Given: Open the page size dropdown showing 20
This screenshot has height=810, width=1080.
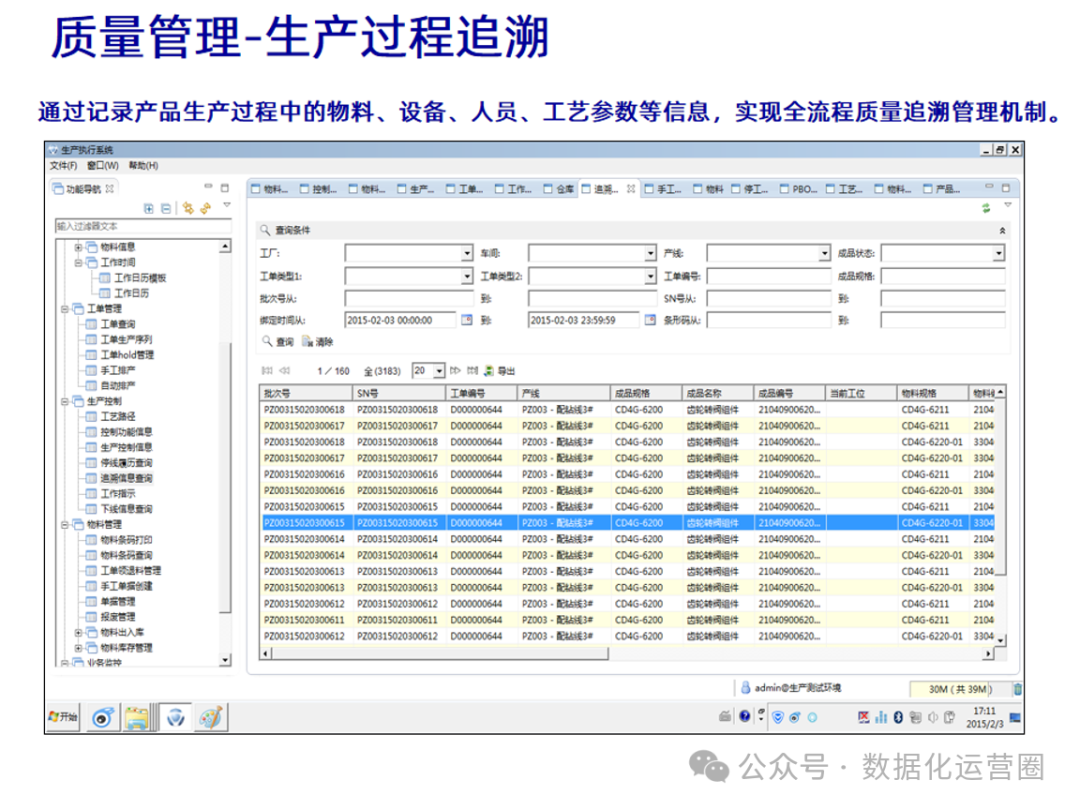Looking at the screenshot, I should 439,371.
